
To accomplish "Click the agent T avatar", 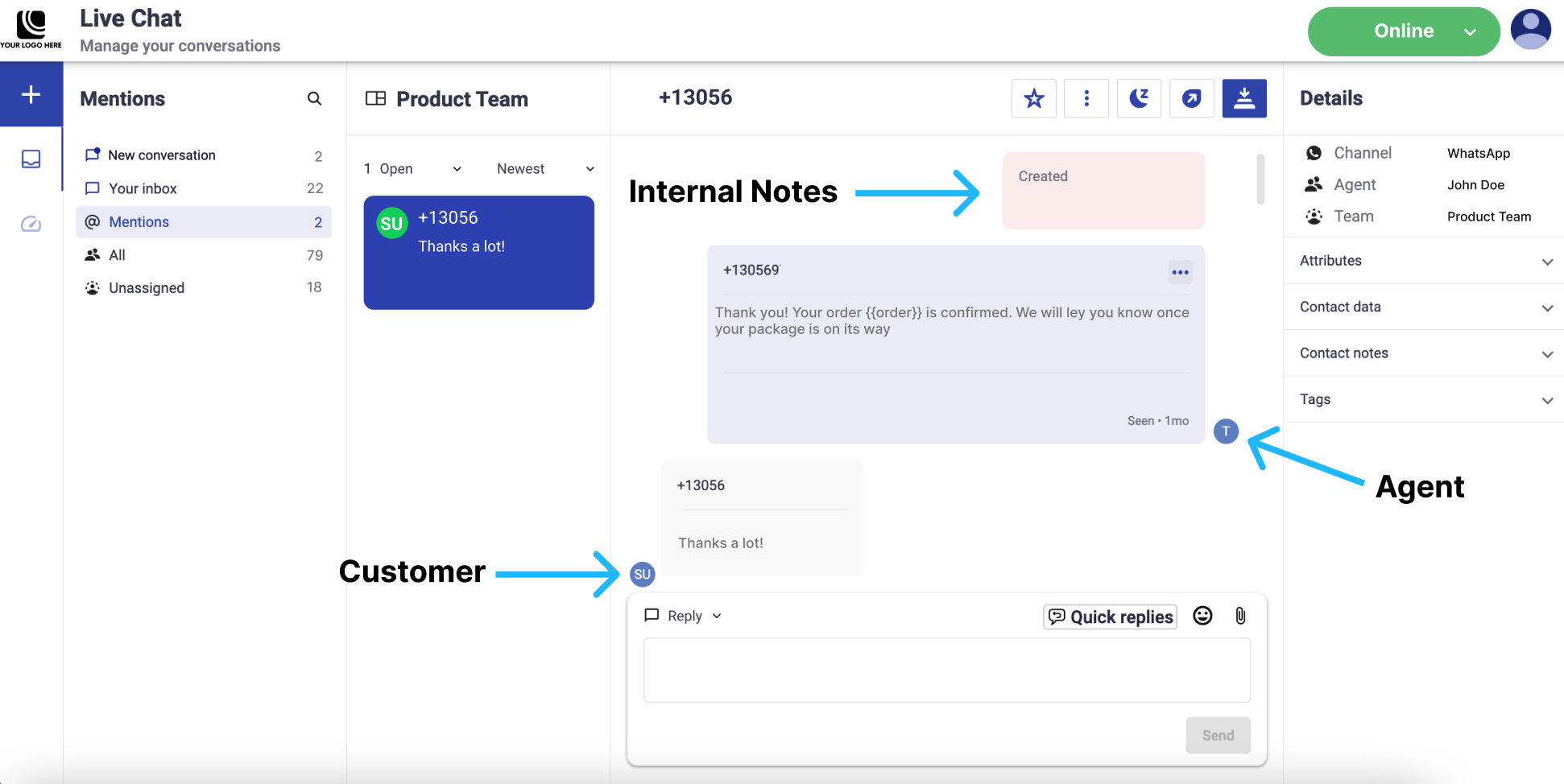I will click(x=1226, y=431).
